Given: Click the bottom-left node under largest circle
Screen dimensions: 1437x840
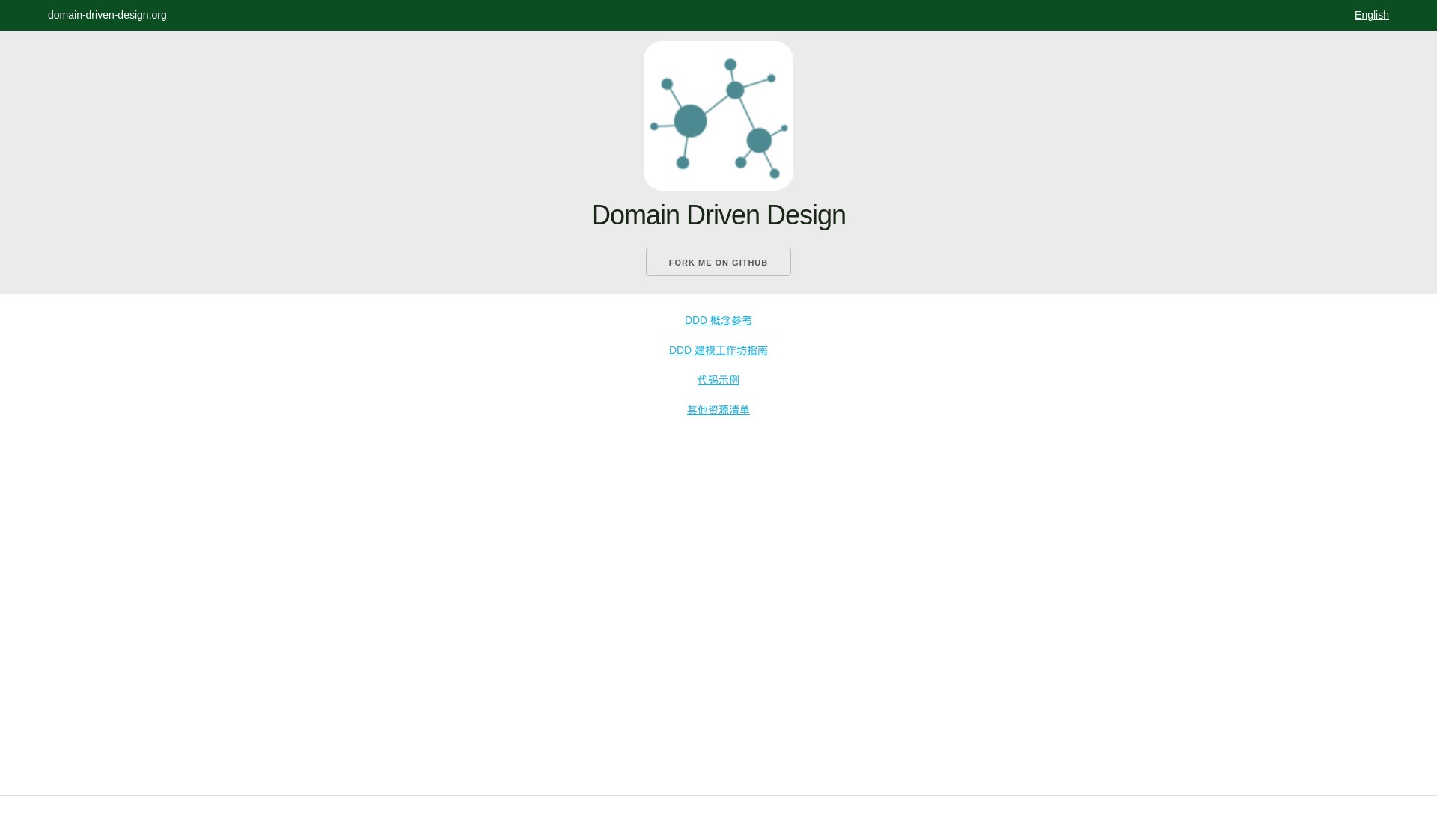Looking at the screenshot, I should point(683,162).
